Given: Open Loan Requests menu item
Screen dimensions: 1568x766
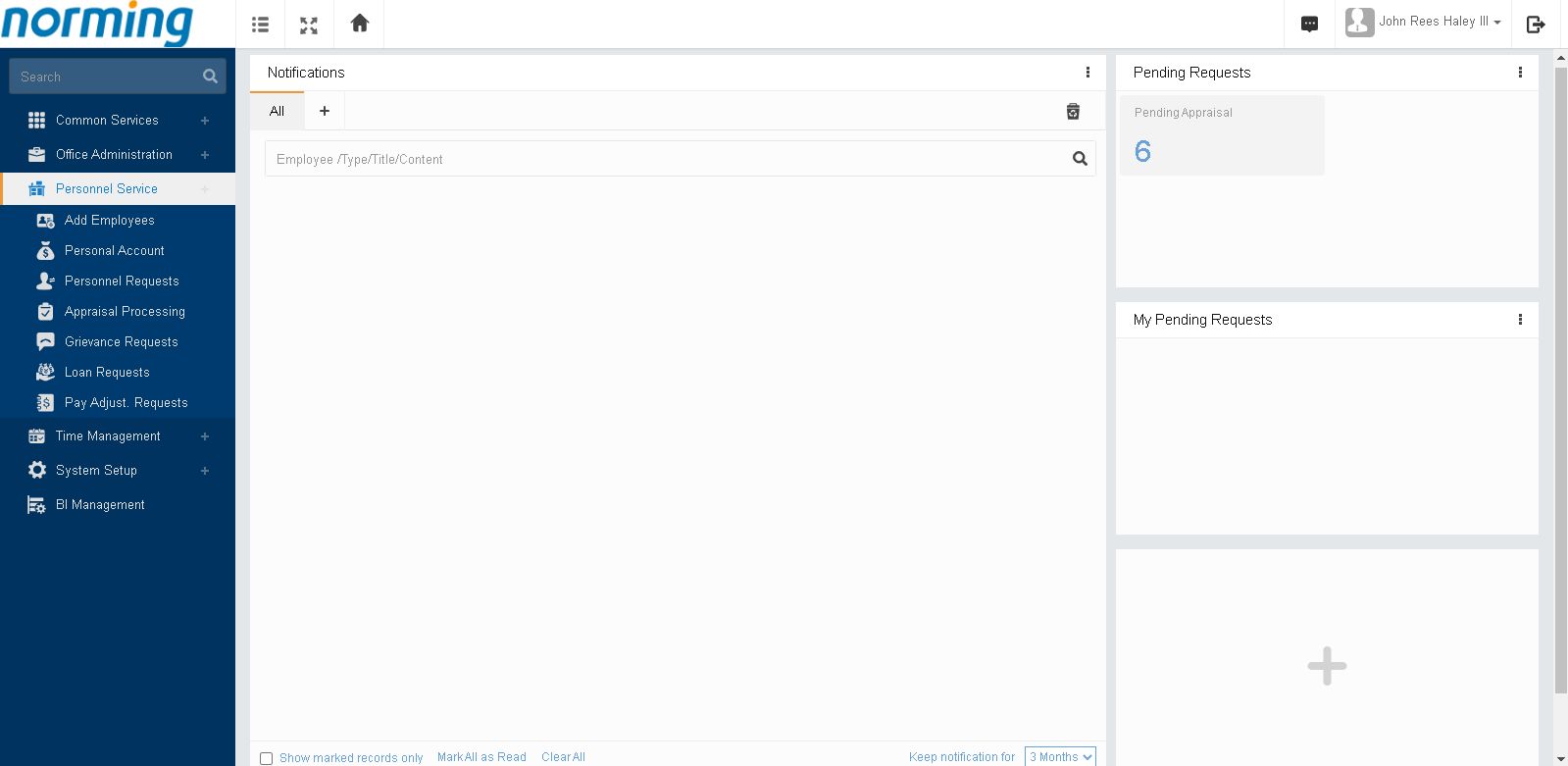Looking at the screenshot, I should tap(107, 373).
